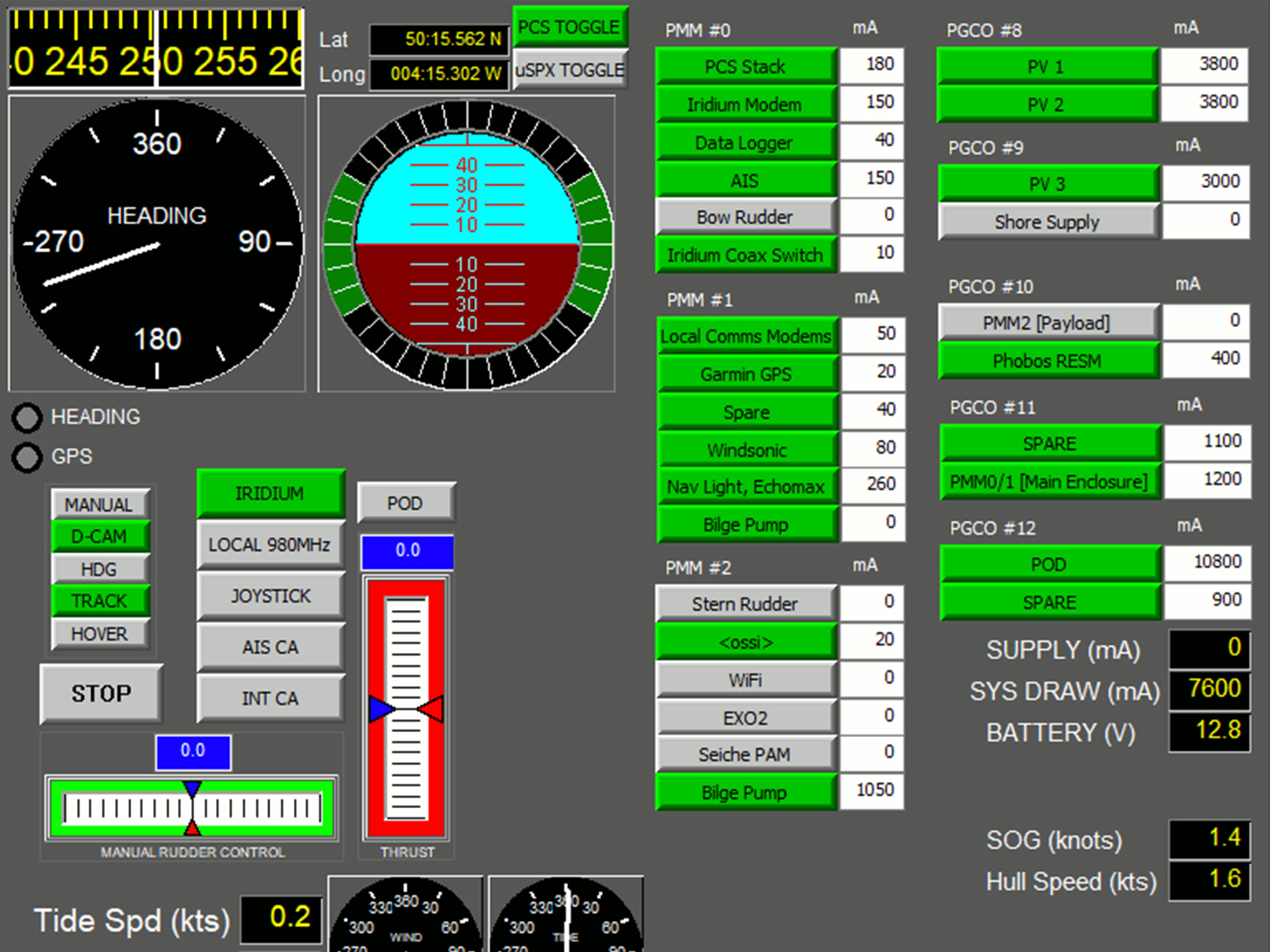The image size is (1270, 952).
Task: Choose JOYSTICK control
Action: point(270,596)
